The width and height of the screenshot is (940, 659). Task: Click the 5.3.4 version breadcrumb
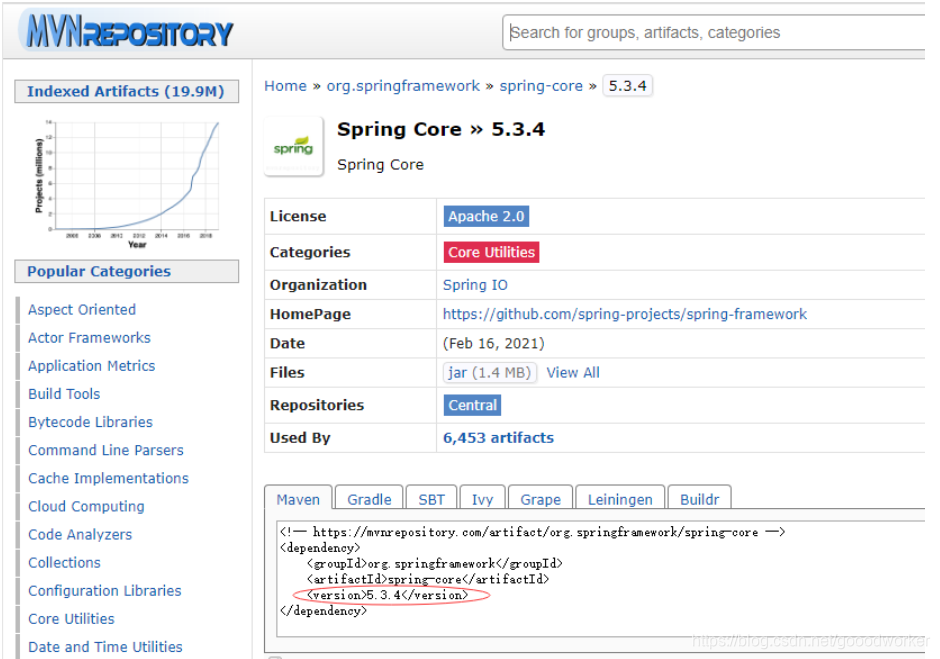pos(627,86)
